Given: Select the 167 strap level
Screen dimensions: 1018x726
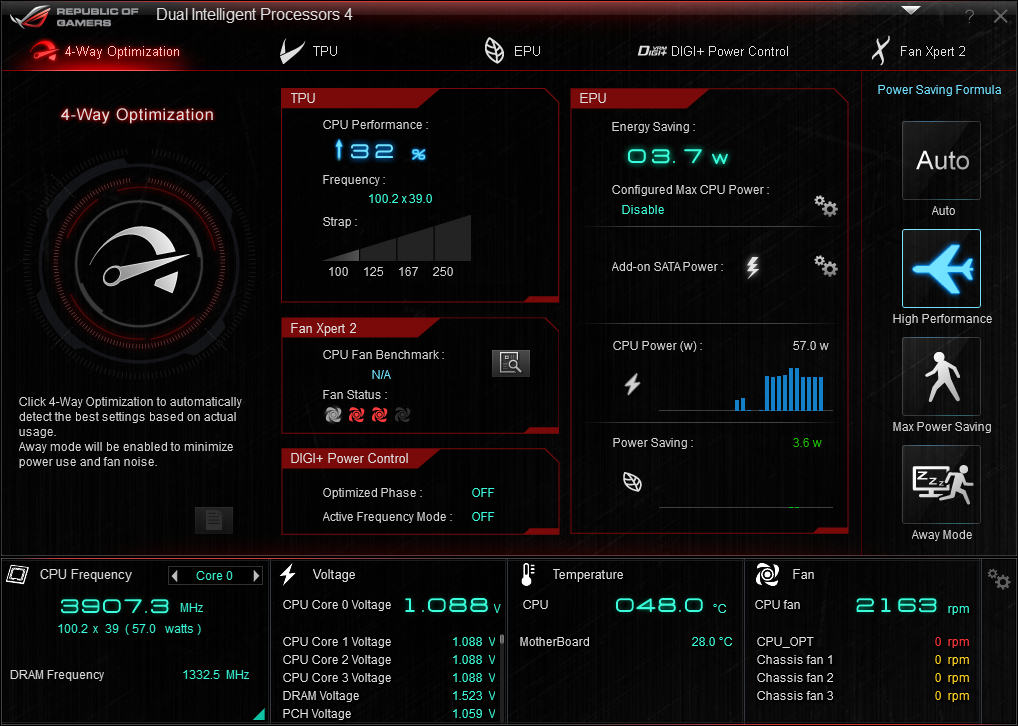Looking at the screenshot, I should tap(408, 271).
